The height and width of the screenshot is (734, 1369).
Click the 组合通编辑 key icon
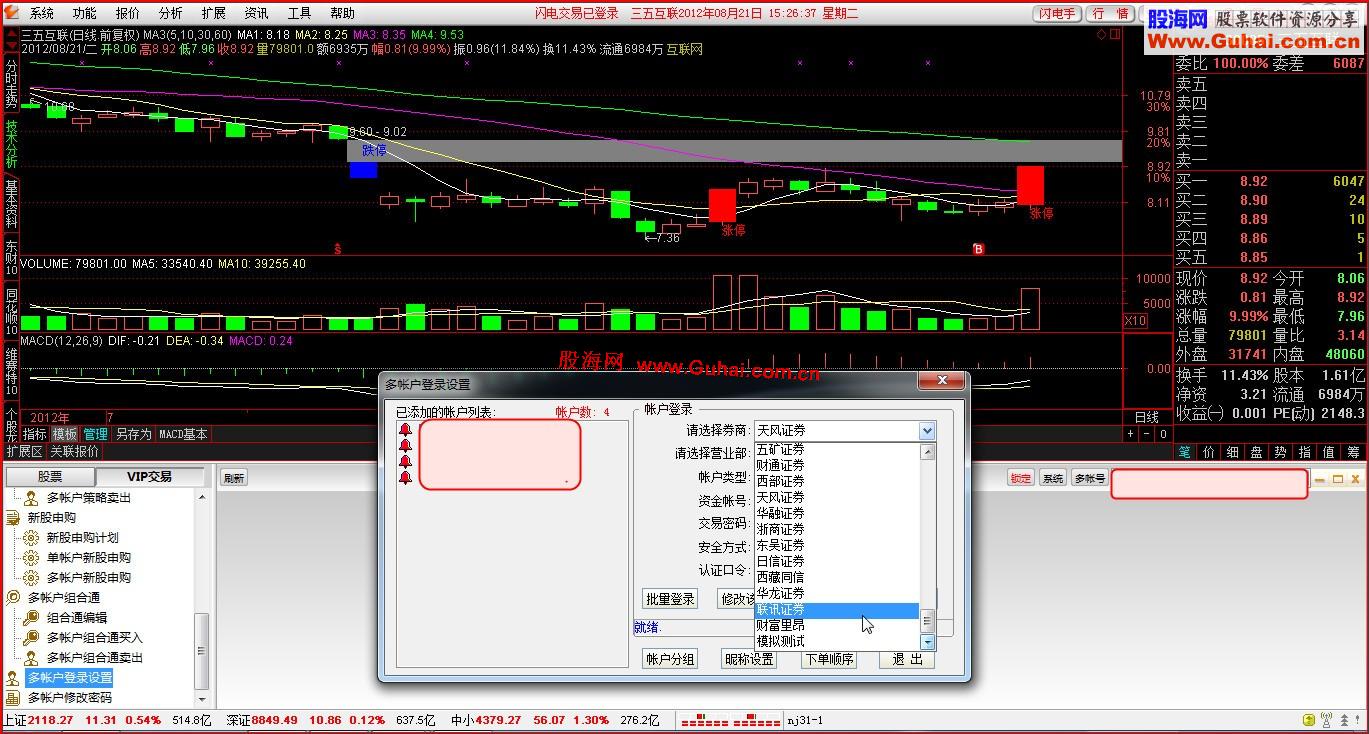[x=31, y=617]
